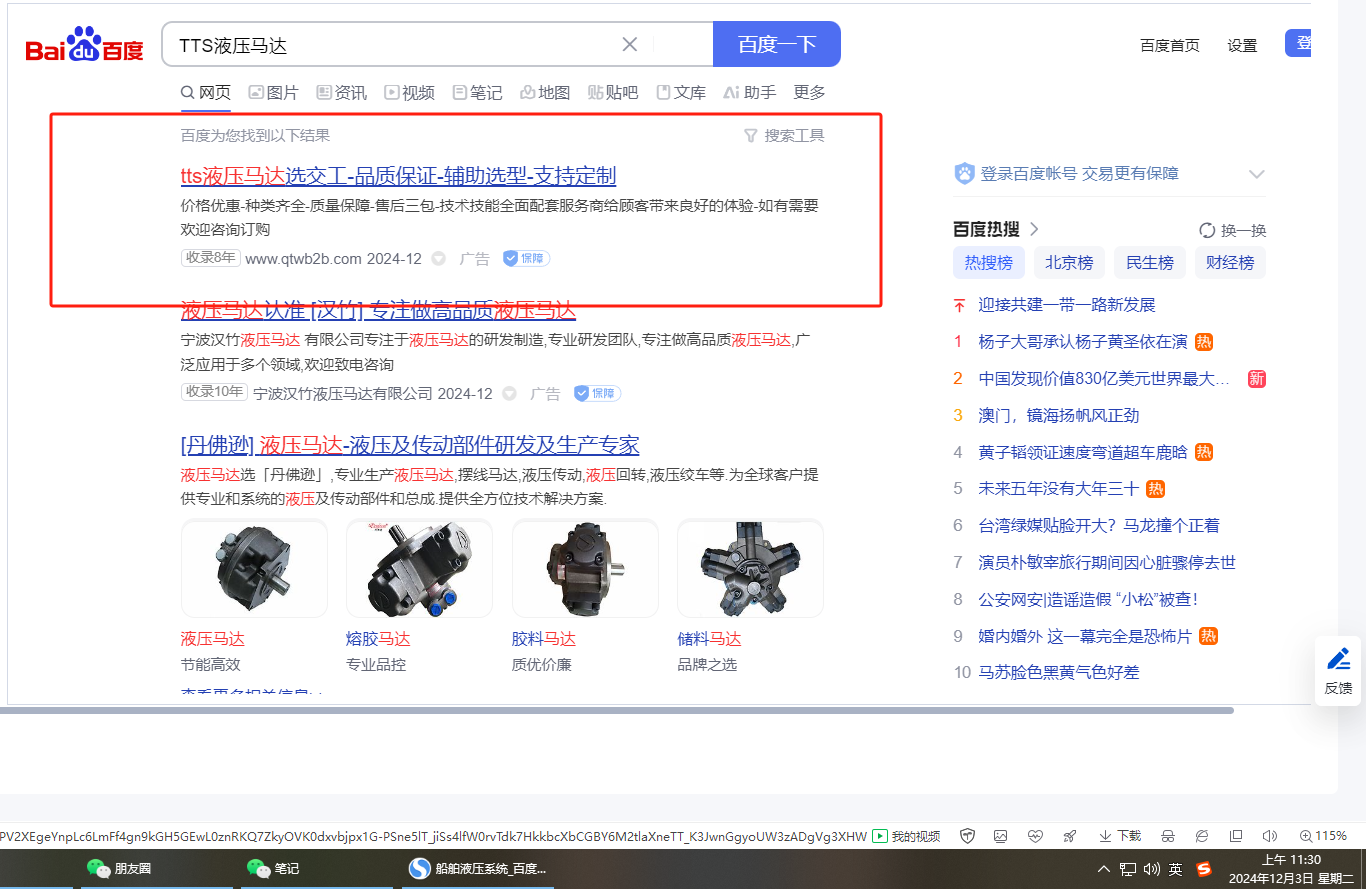
Task: Click the 115% page zoom control
Action: click(1322, 836)
